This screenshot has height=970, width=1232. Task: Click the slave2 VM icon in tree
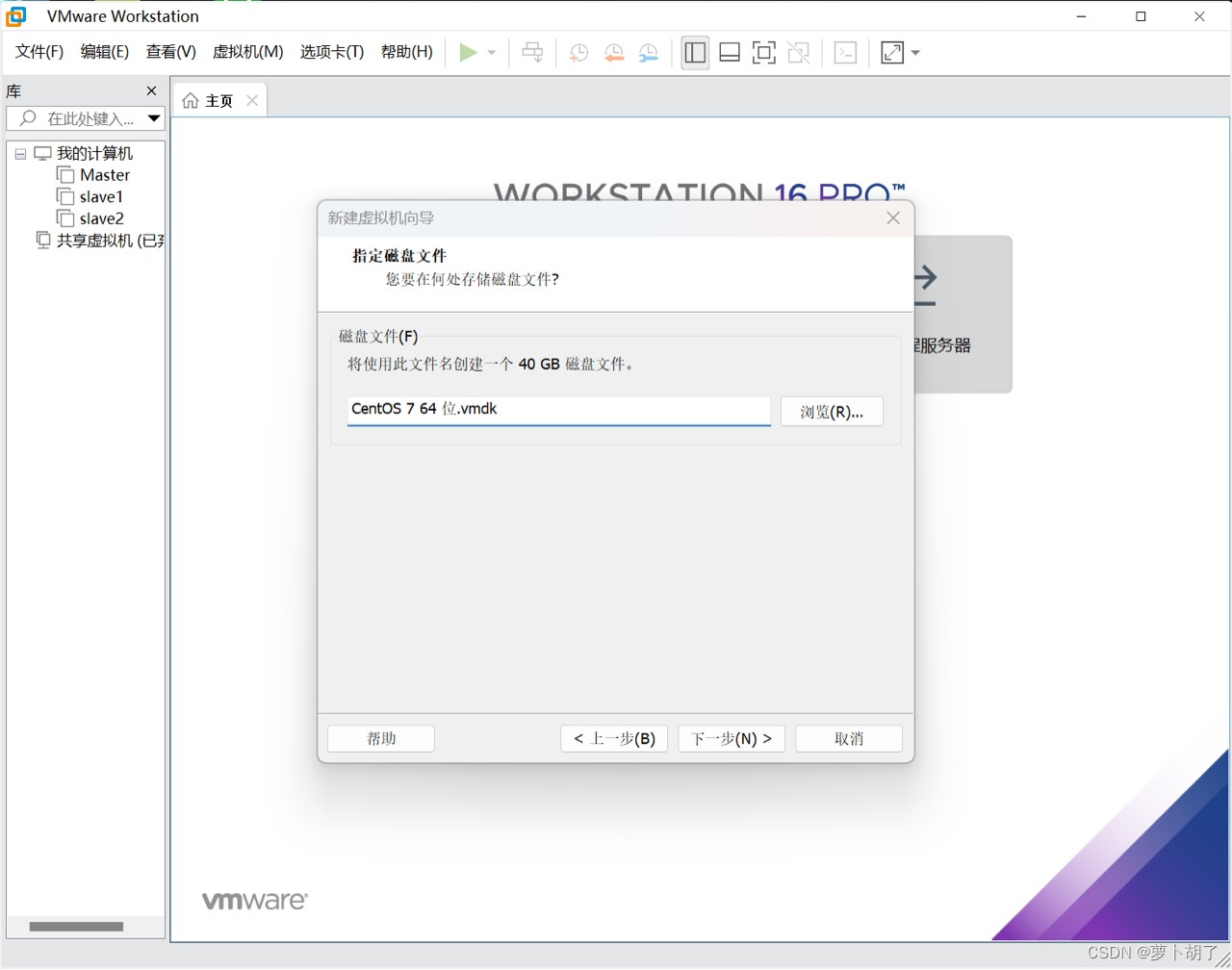[65, 218]
